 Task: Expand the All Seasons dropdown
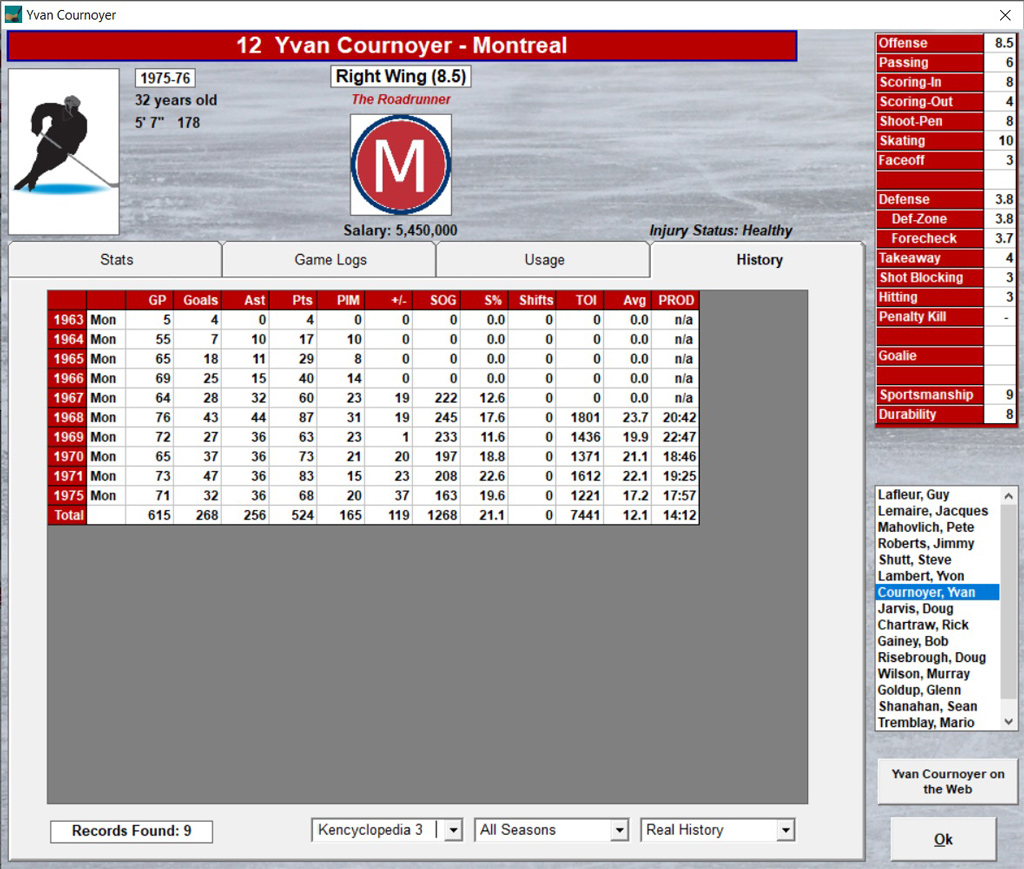click(x=619, y=830)
